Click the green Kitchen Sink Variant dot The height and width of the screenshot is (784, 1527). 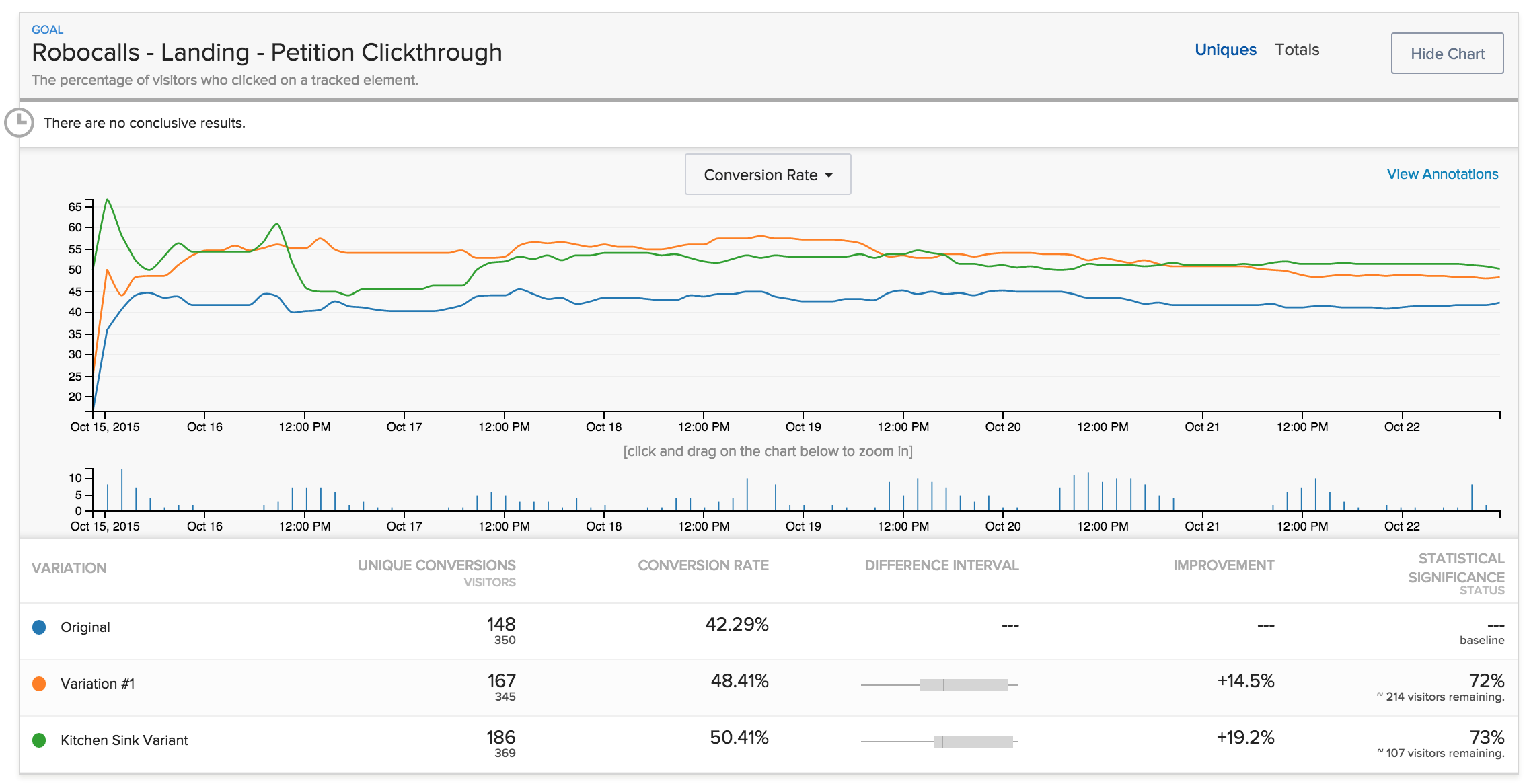(x=39, y=740)
